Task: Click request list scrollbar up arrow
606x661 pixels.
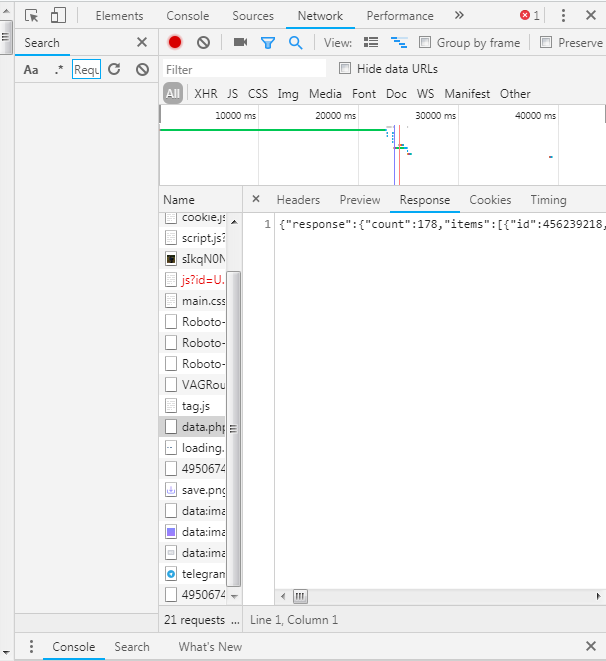Action: pyautogui.click(x=234, y=221)
